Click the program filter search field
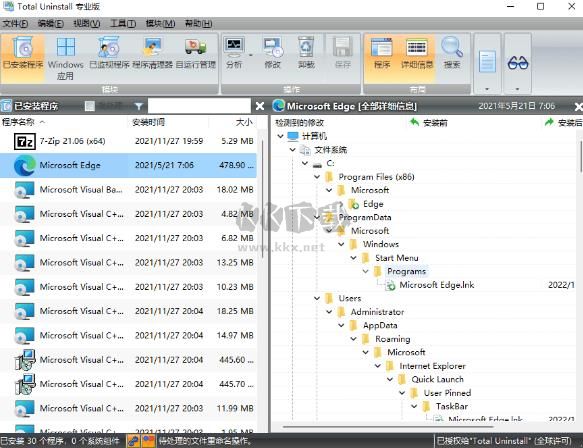The height and width of the screenshot is (448, 583). coord(199,106)
